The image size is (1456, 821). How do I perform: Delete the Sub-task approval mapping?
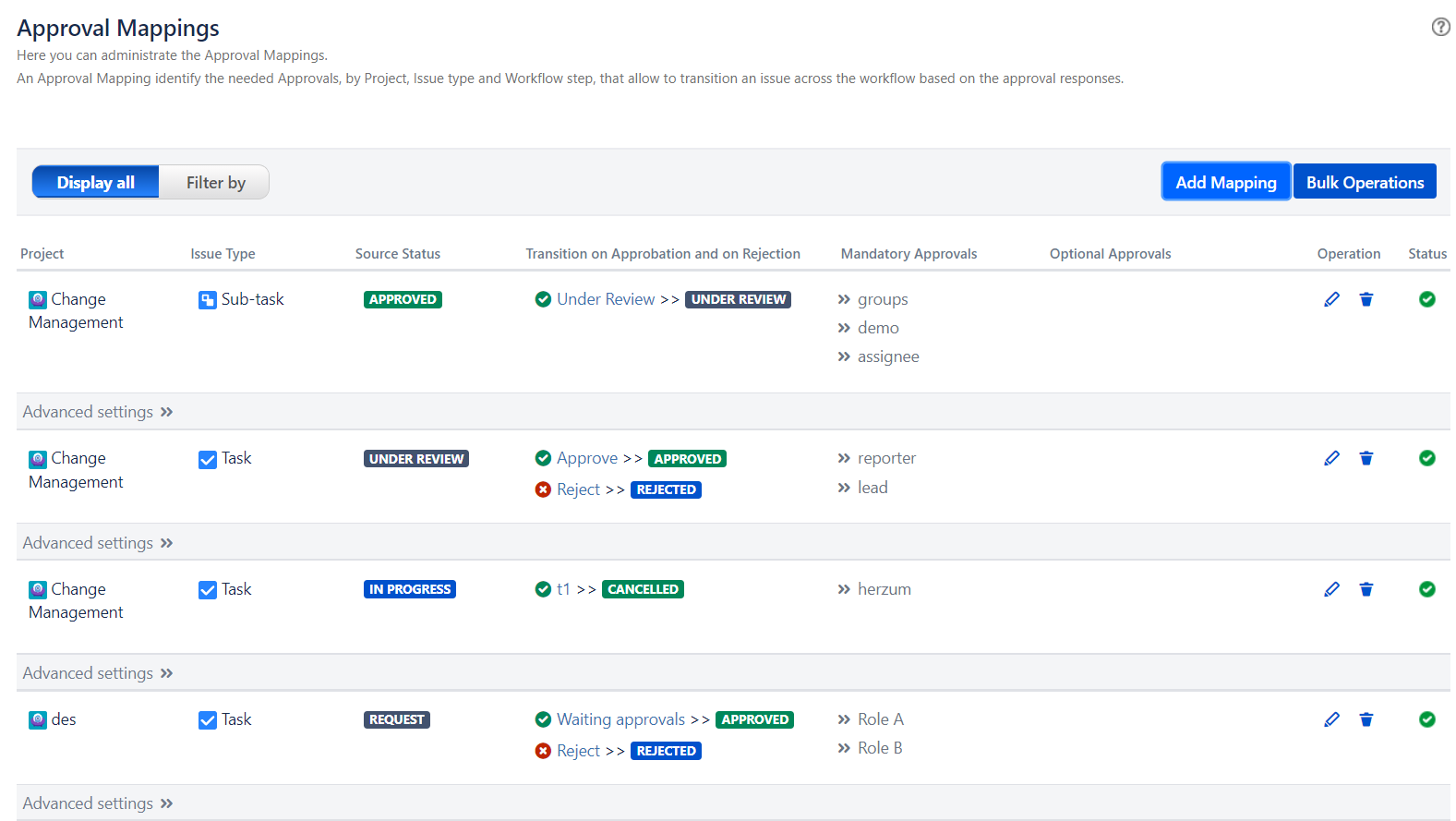point(1366,299)
